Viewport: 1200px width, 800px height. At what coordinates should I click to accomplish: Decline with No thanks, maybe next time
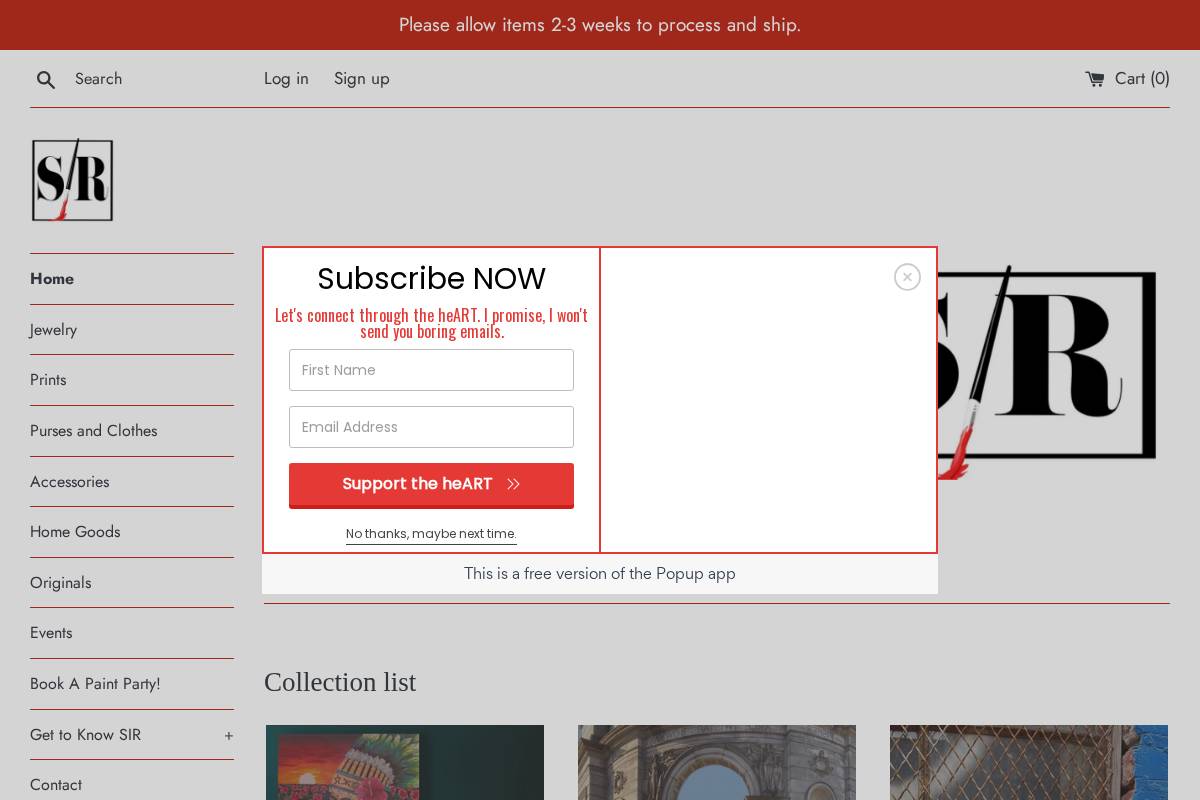[x=431, y=534]
